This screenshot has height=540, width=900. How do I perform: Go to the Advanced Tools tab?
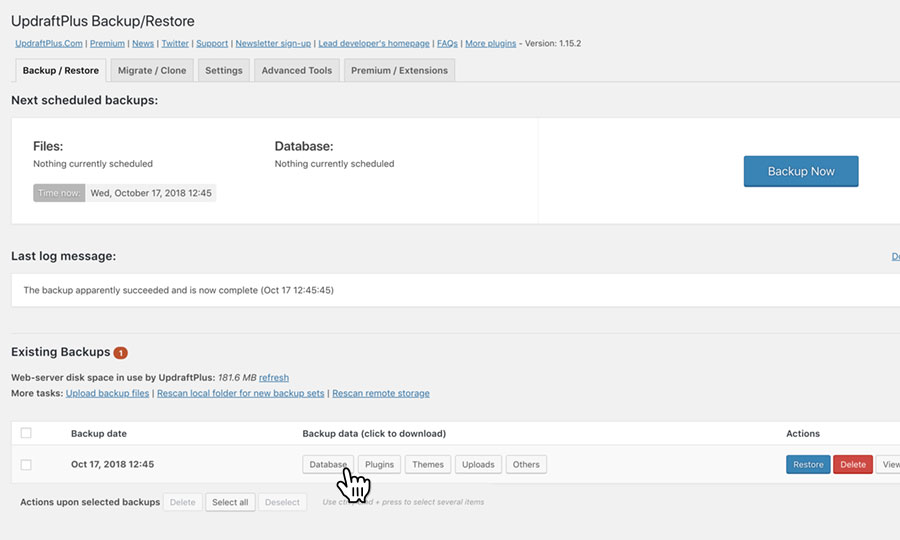(297, 71)
